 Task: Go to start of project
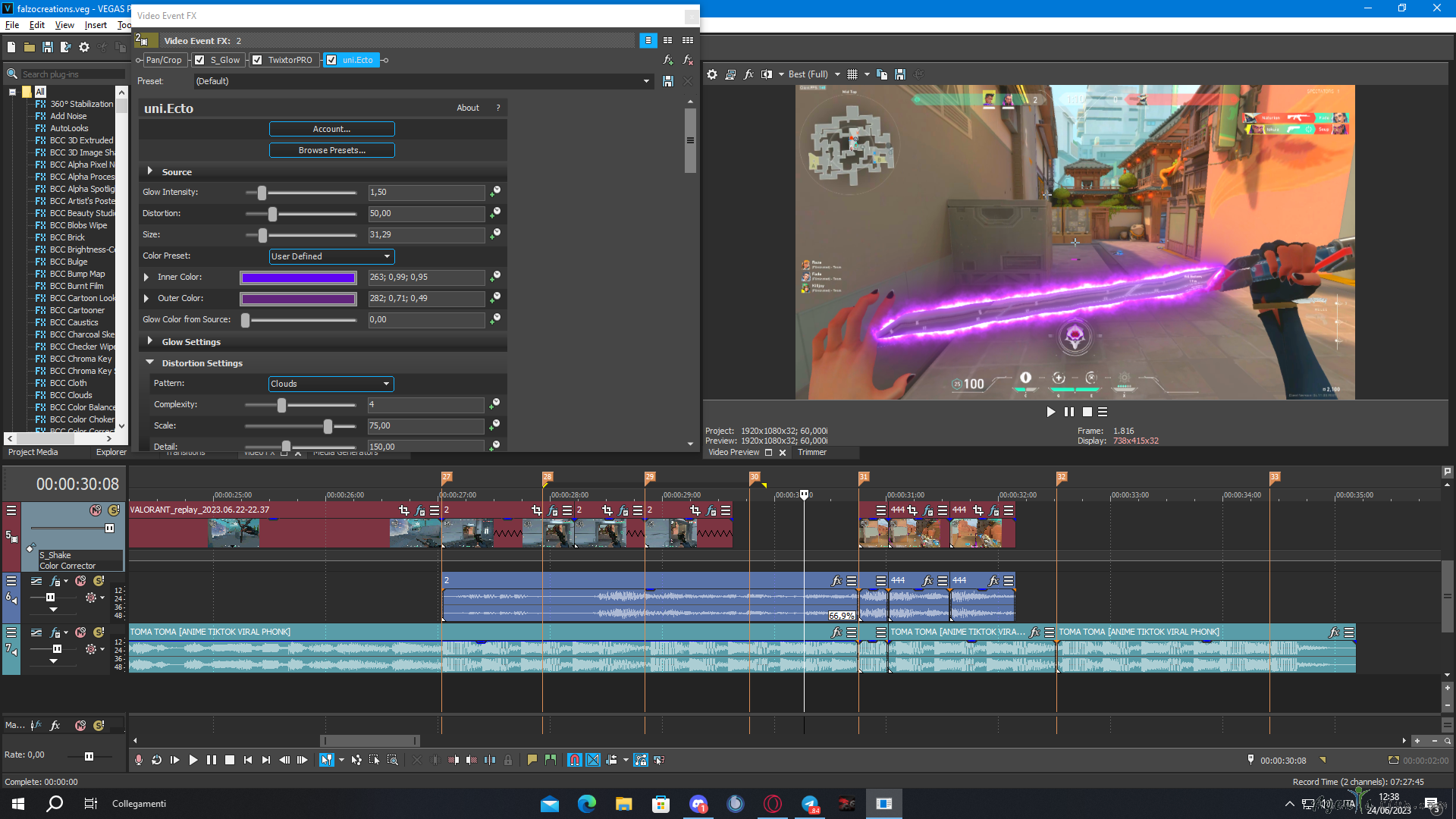248,760
